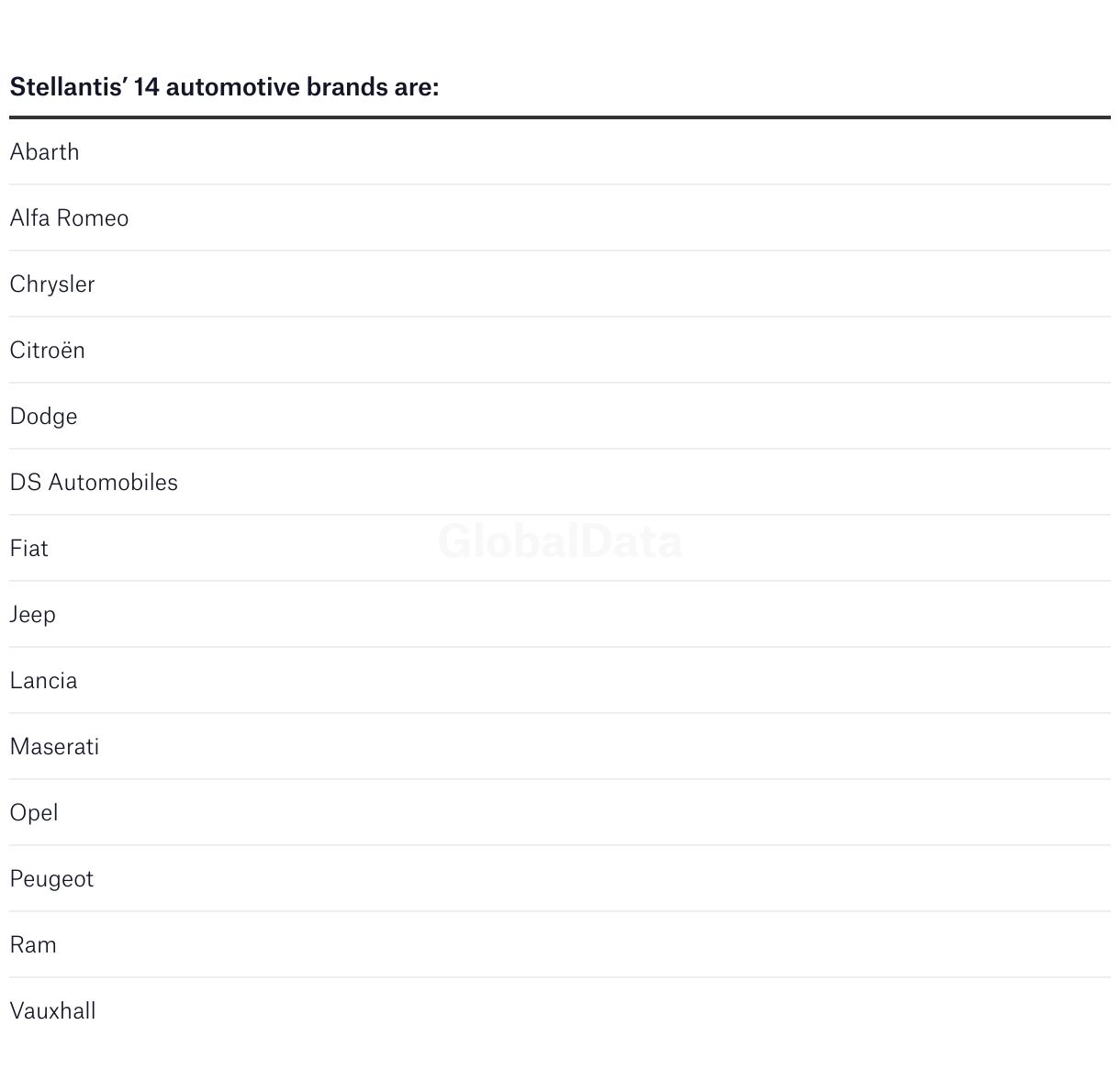Select DS Automobiles in the list
Screen dimensions: 1120x1081
pos(560,482)
